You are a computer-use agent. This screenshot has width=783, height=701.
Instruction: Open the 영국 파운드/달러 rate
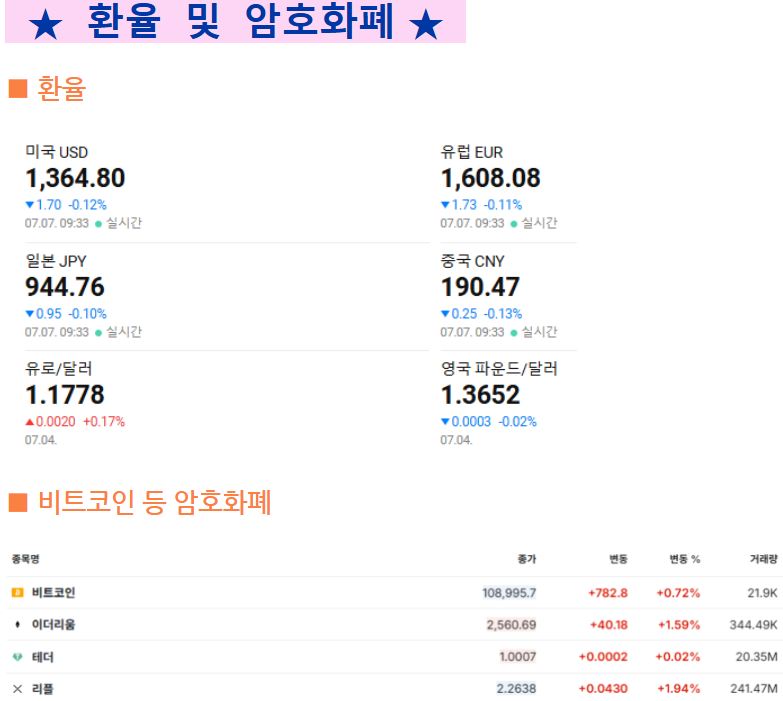[x=499, y=368]
